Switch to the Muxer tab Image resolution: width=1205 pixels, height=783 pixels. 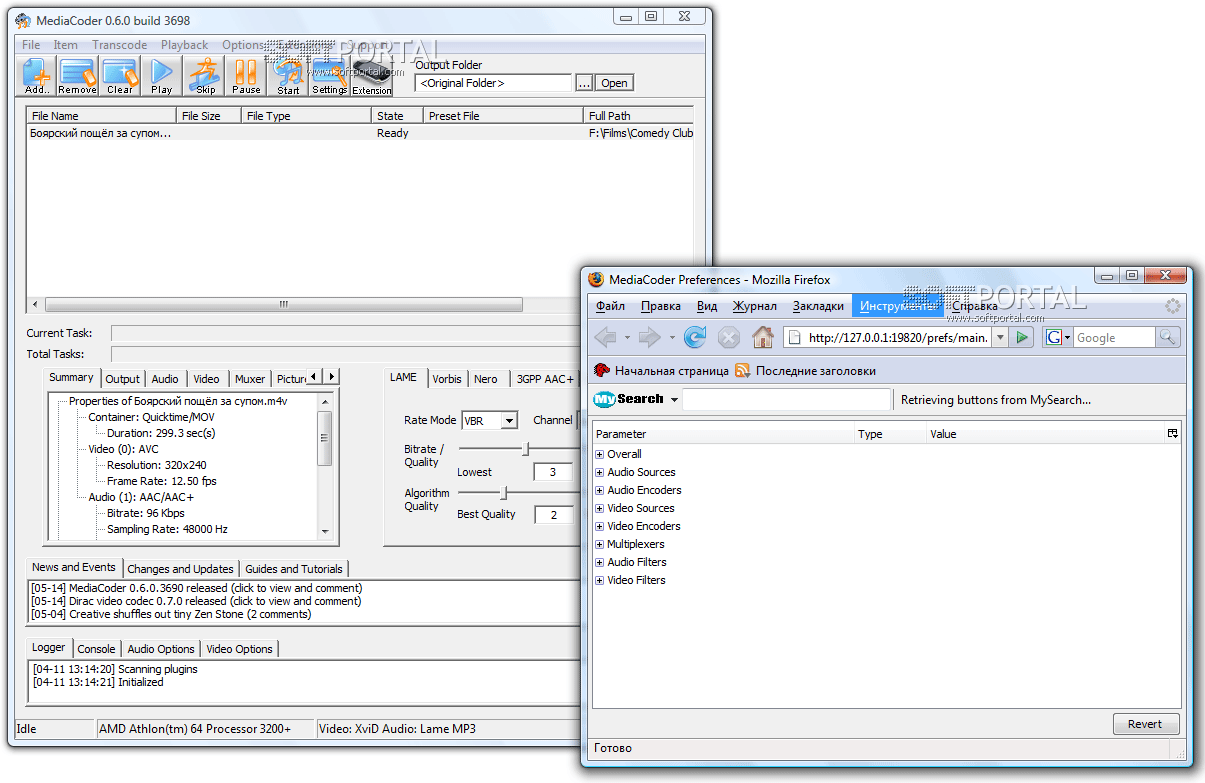pyautogui.click(x=250, y=379)
